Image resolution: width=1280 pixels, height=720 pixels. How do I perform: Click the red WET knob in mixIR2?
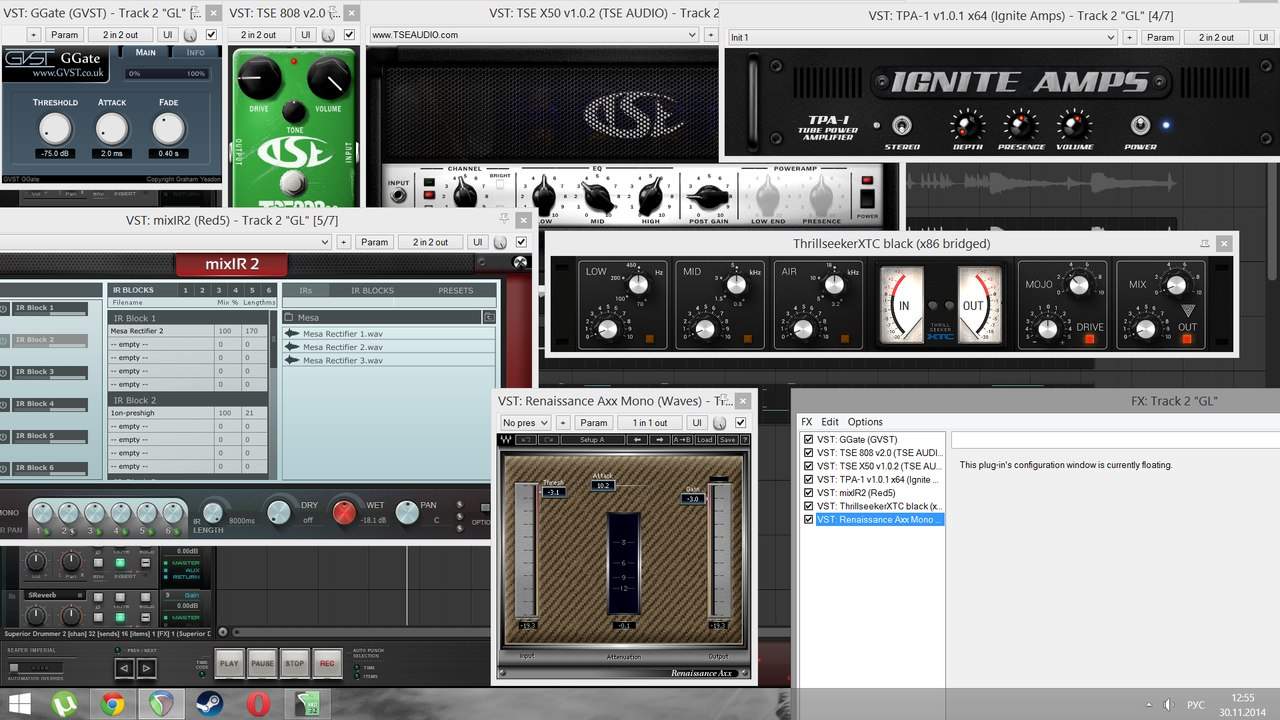coord(344,513)
